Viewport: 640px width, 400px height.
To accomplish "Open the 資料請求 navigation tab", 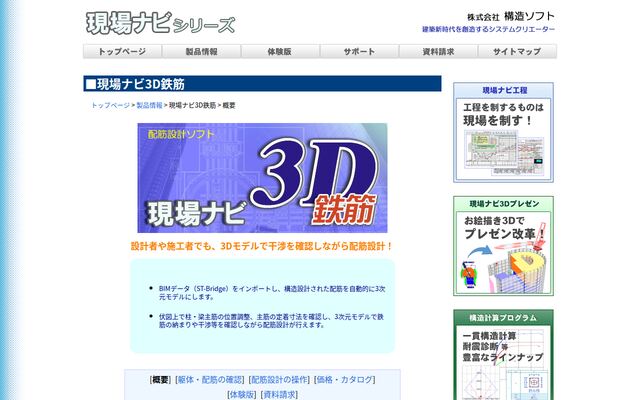I will 438,51.
